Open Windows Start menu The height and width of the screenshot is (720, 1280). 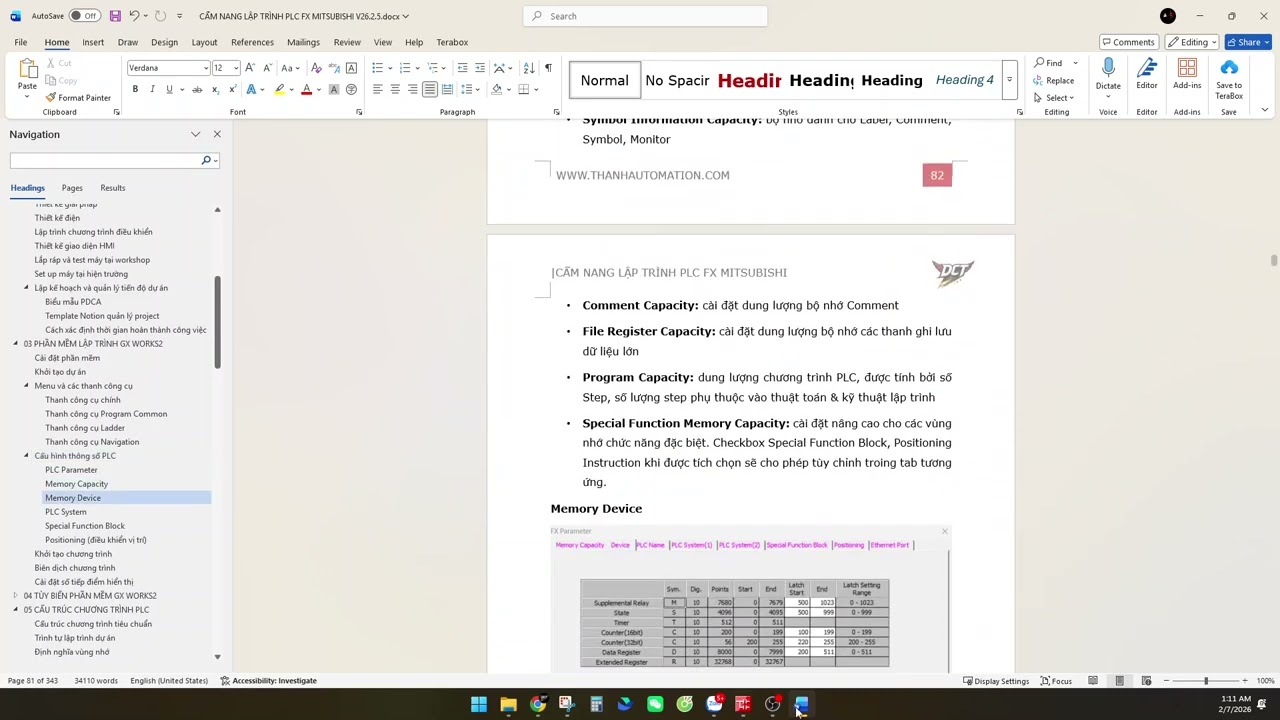click(x=479, y=705)
